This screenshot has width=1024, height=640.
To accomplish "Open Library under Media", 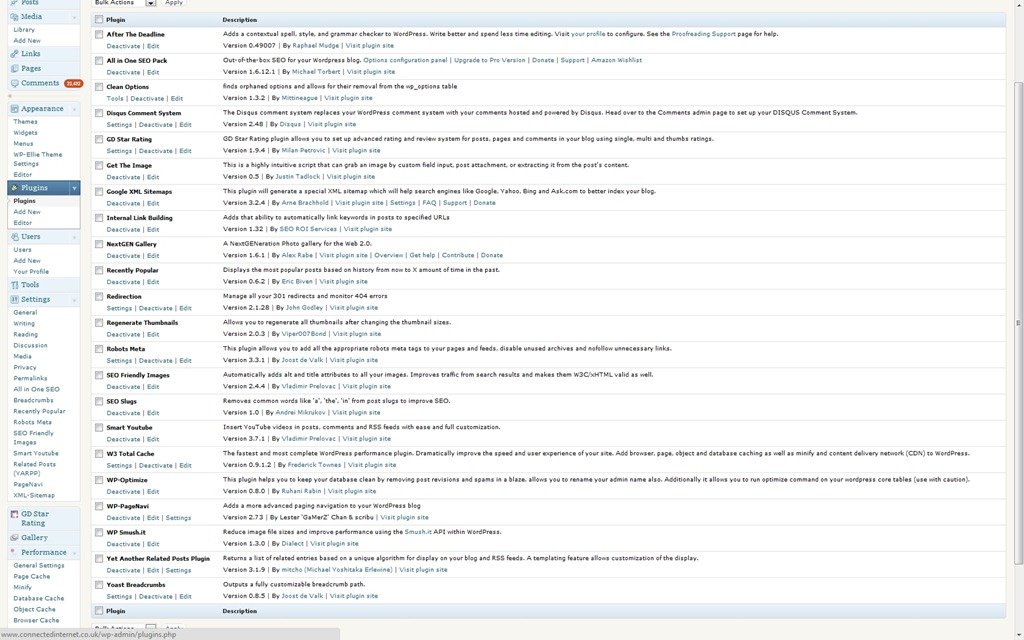I will pos(24,29).
